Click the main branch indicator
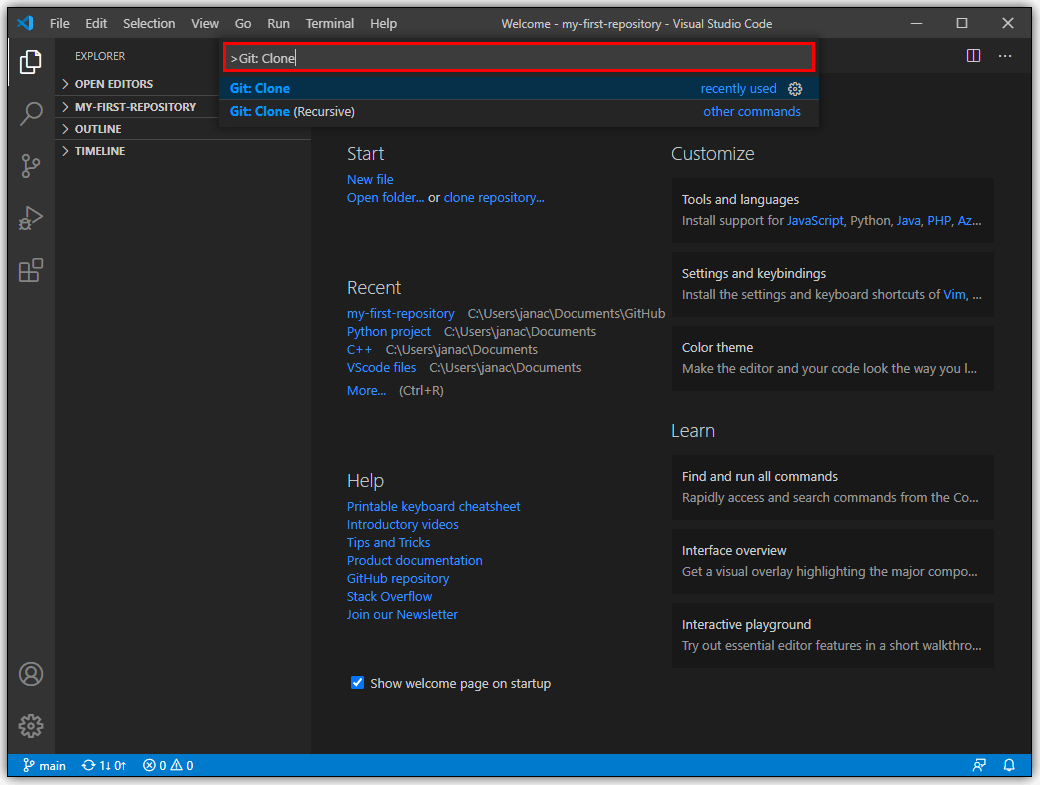The width and height of the screenshot is (1040, 785). pos(44,766)
